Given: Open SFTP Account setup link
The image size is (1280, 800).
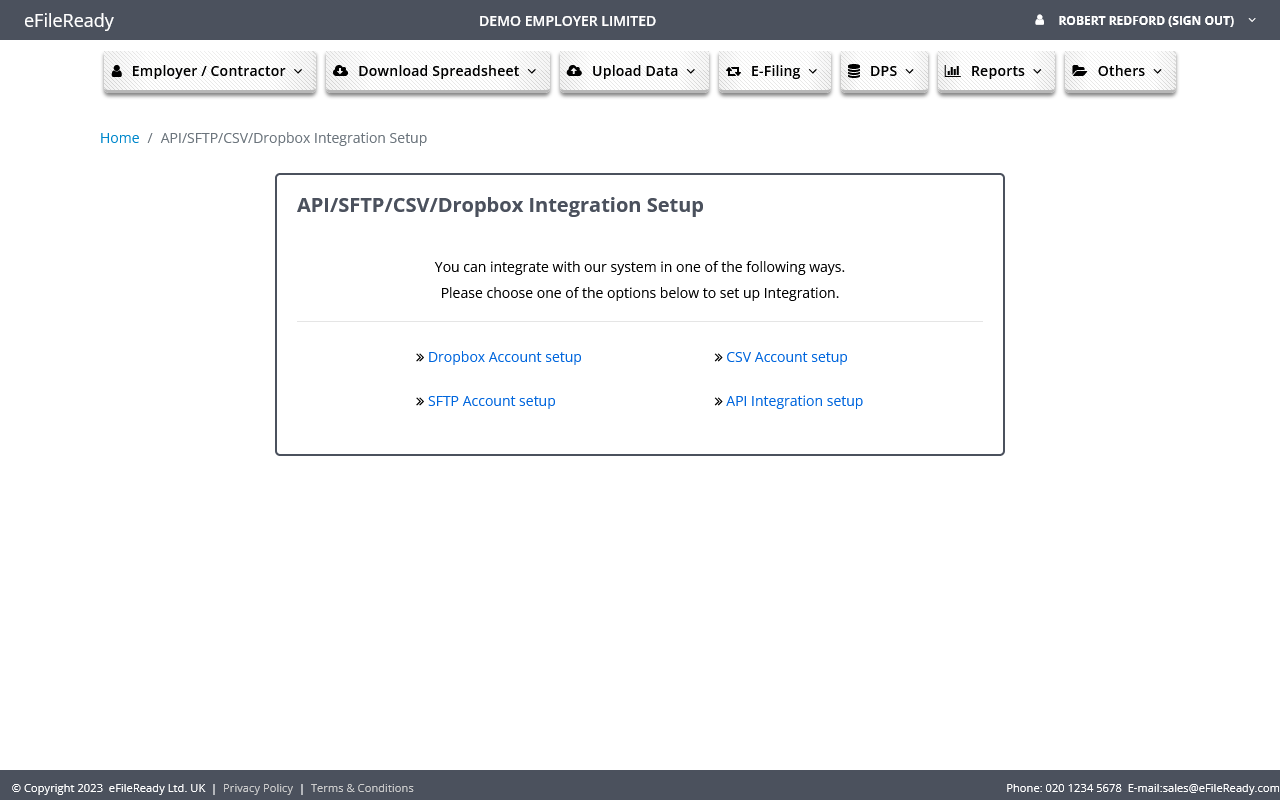Looking at the screenshot, I should (x=491, y=401).
